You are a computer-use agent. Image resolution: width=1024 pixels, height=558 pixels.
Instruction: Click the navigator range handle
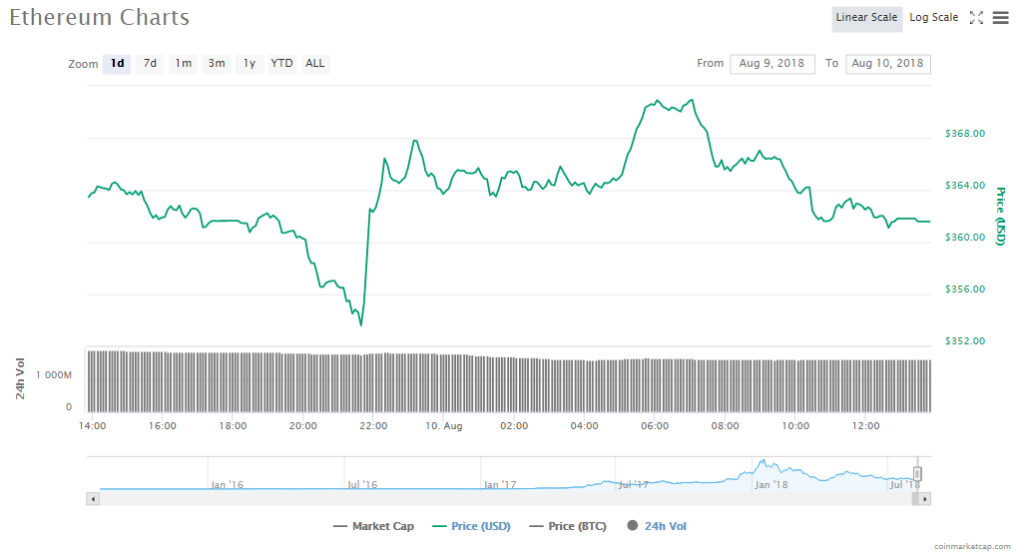pyautogui.click(x=917, y=474)
